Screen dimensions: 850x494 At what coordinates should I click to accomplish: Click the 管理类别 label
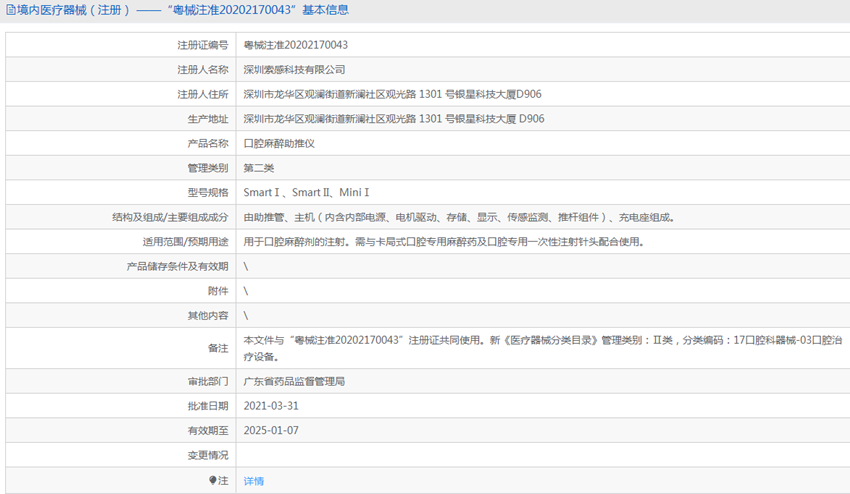(x=208, y=168)
